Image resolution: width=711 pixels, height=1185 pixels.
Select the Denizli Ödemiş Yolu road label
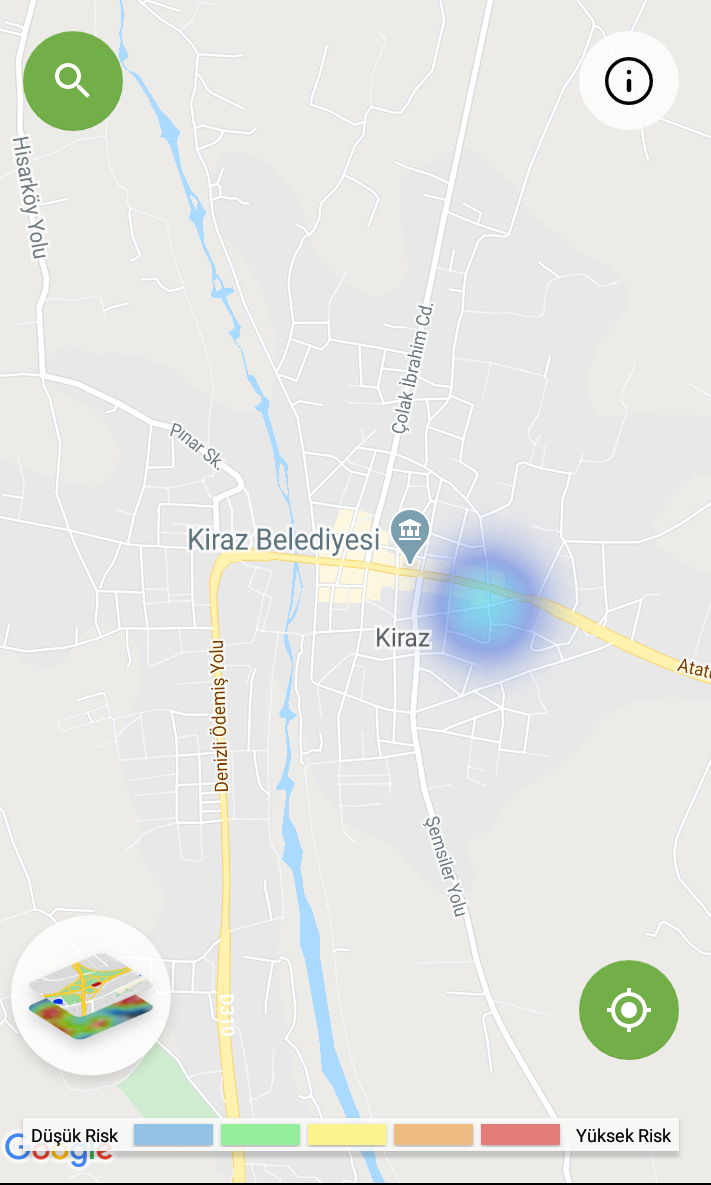pyautogui.click(x=221, y=715)
